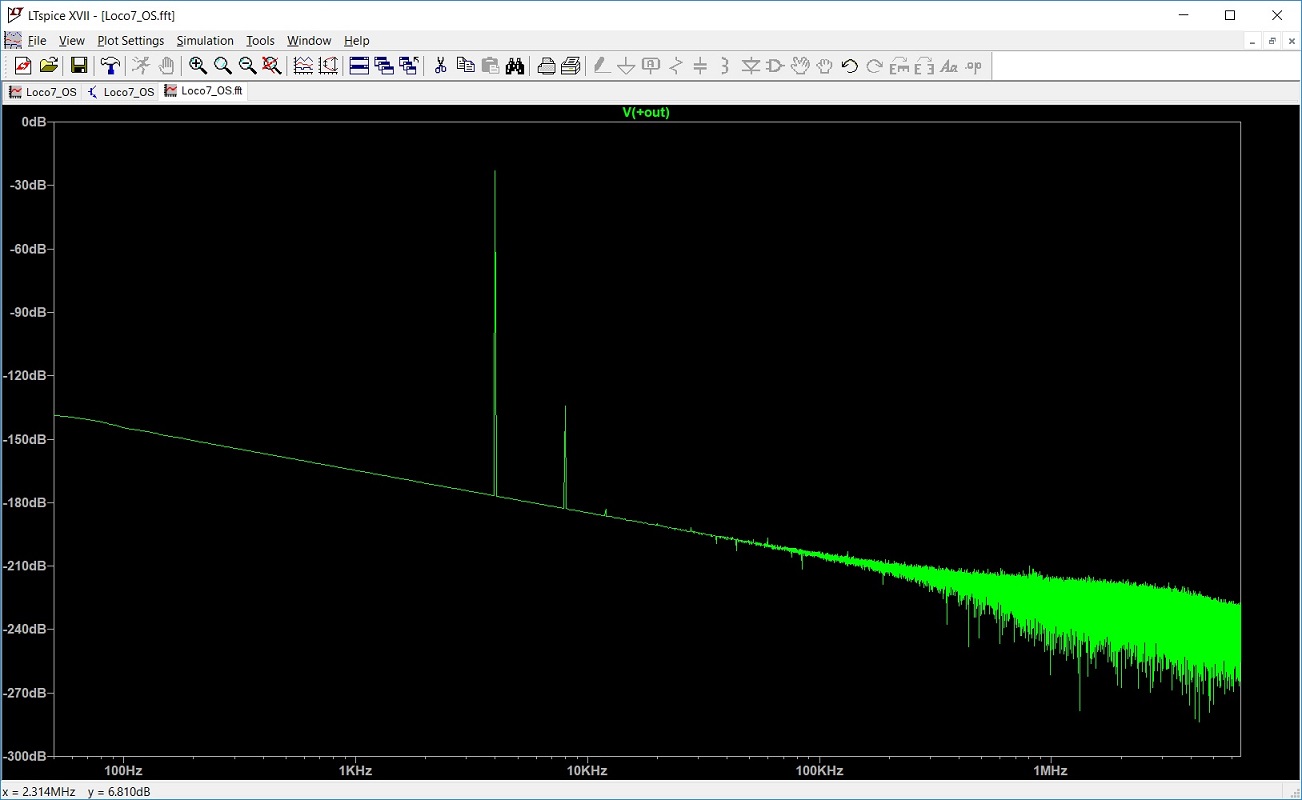The image size is (1302, 800).
Task: Click the Close all windows icon
Action: pos(408,66)
